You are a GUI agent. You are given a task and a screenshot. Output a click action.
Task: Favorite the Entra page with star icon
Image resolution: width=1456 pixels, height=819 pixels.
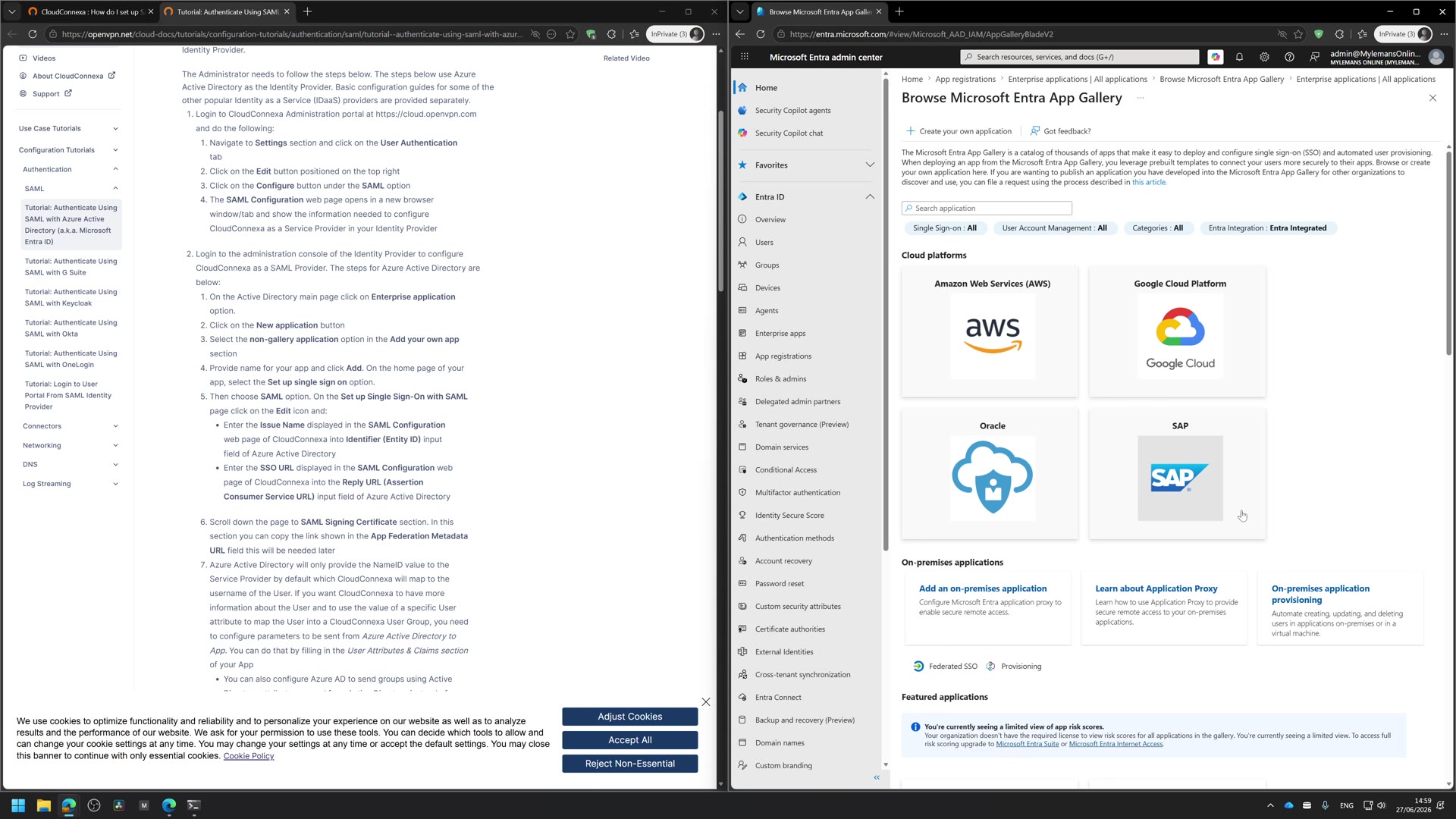(1298, 34)
